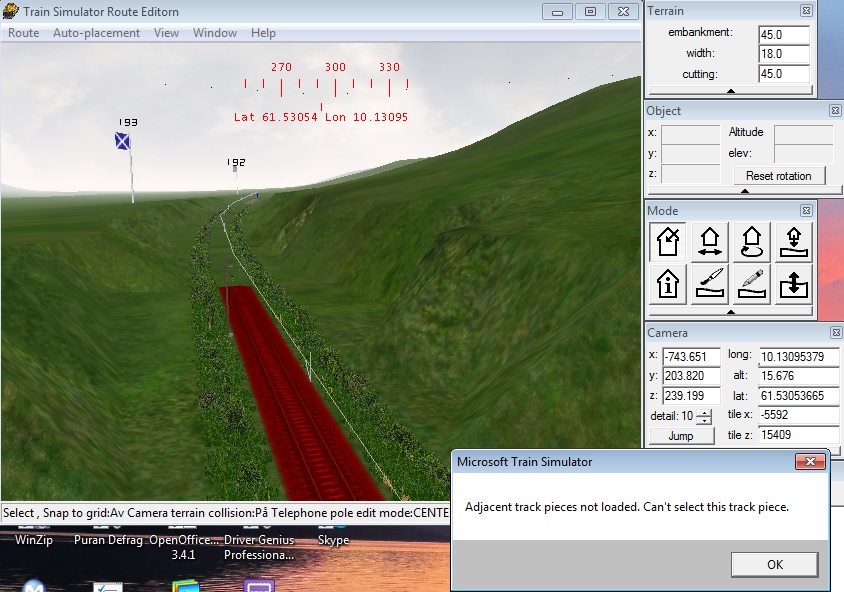Select the terrain pencil mode

coord(751,284)
